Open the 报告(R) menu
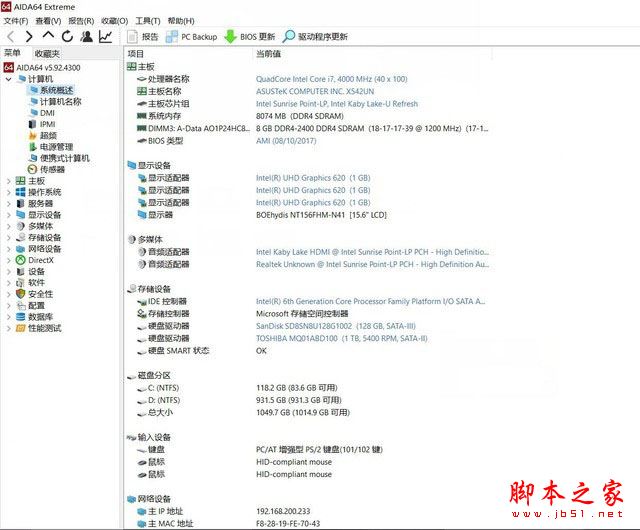The width and height of the screenshot is (640, 530). (x=81, y=21)
